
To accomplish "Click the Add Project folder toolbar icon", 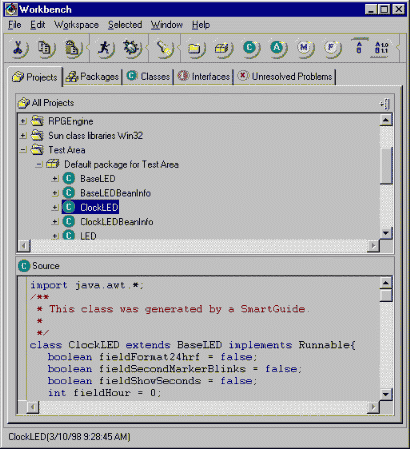I will (x=196, y=48).
